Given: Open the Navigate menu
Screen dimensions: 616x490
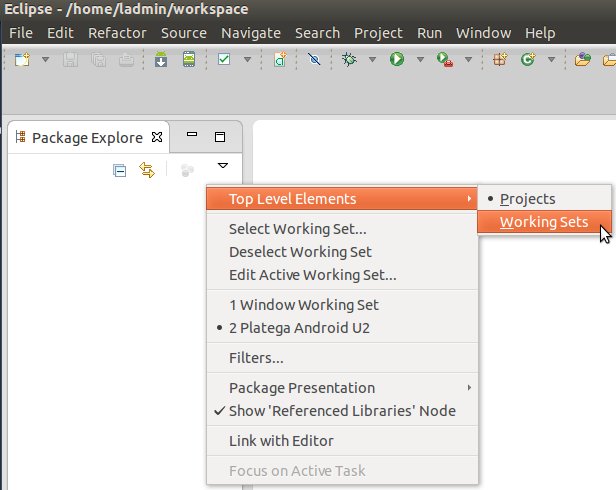Looking at the screenshot, I should [x=251, y=33].
